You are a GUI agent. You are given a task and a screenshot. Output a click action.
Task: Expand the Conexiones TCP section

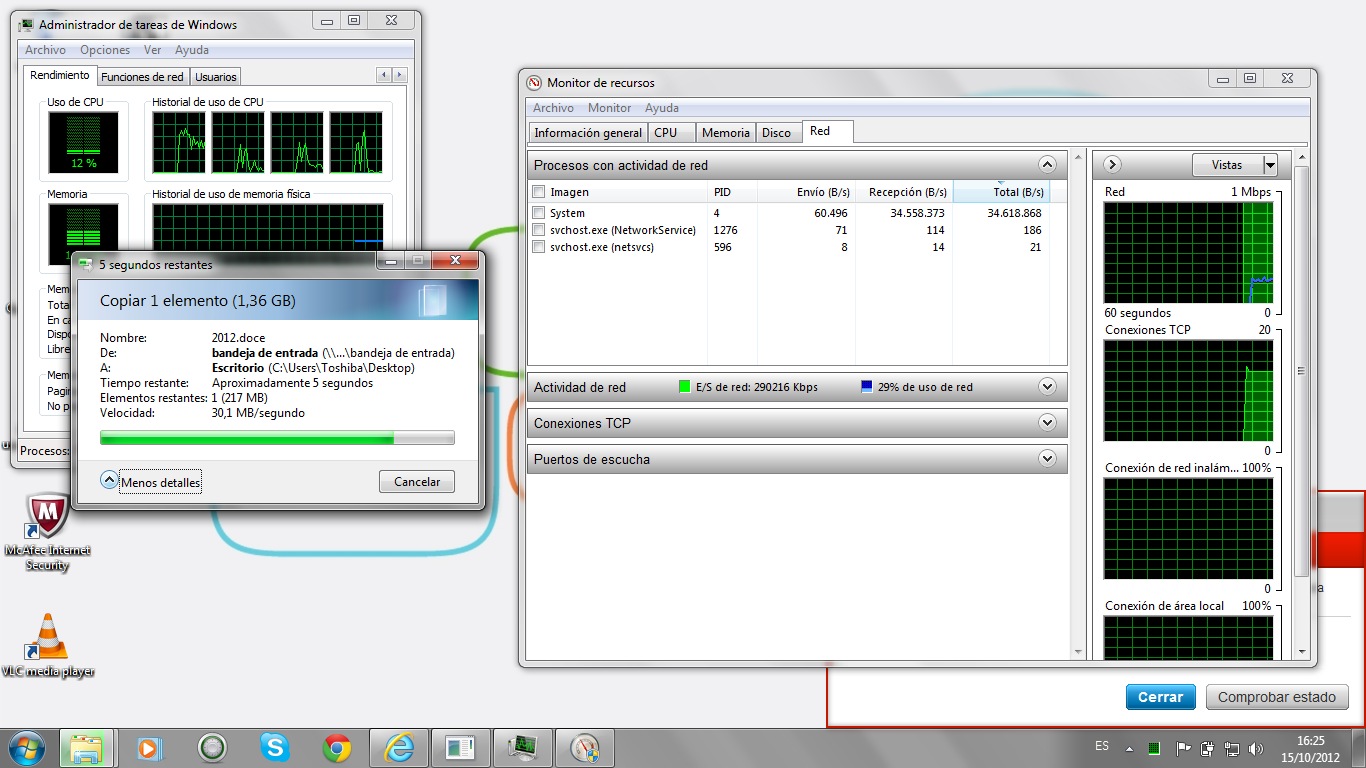pos(1047,423)
